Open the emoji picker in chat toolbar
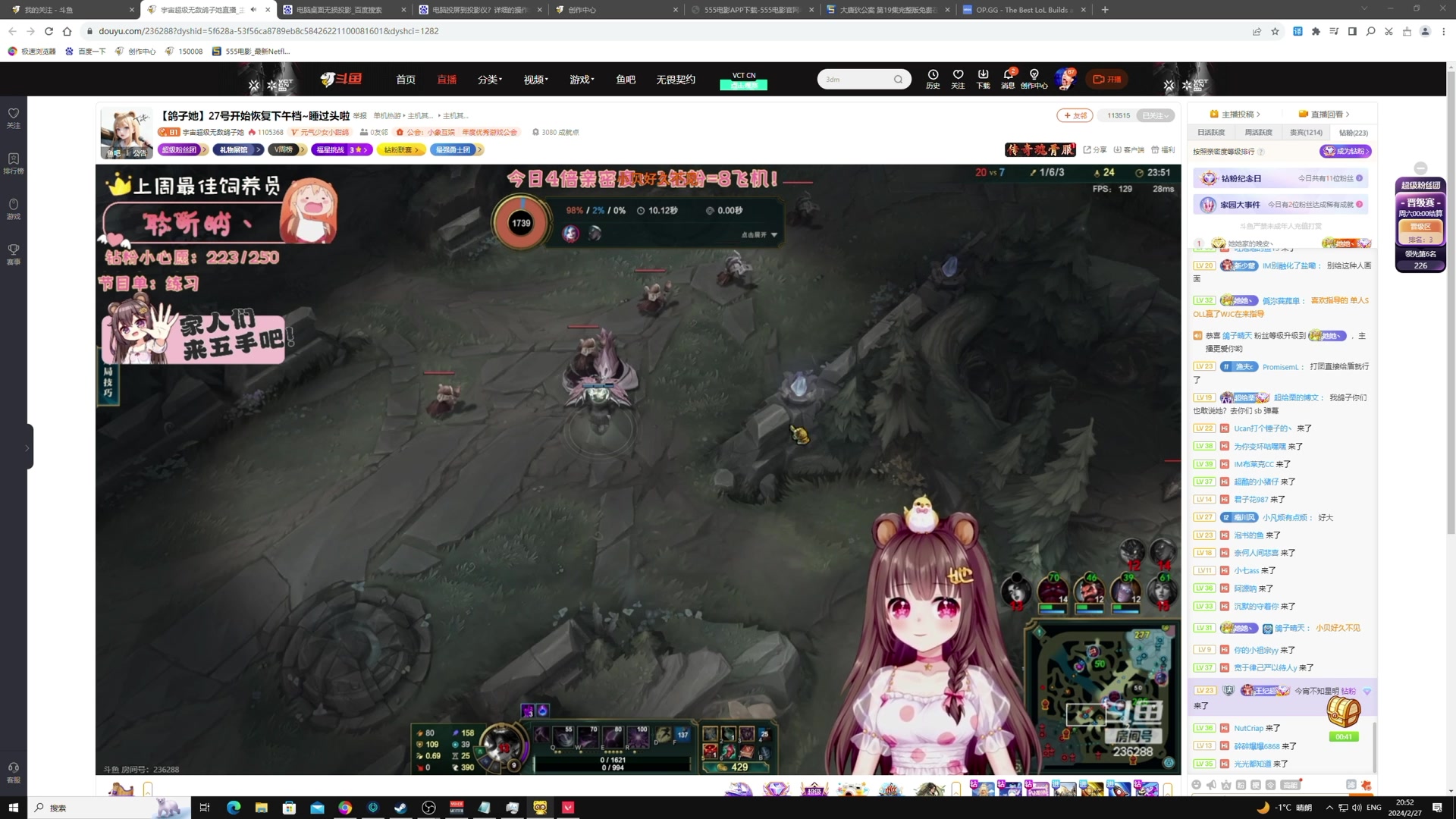The width and height of the screenshot is (1456, 819). click(1197, 785)
